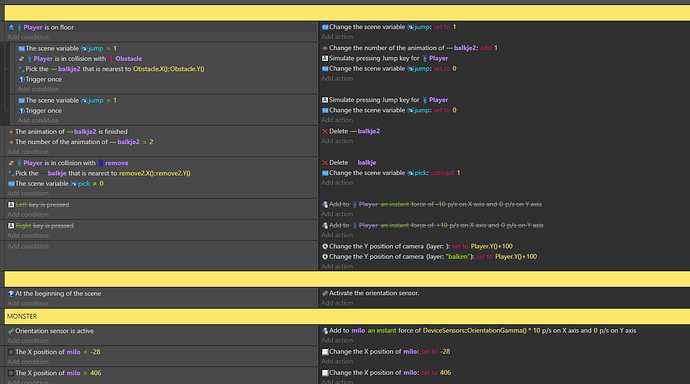This screenshot has width=690, height=384.
Task: Click "Add action" under "milo: set to -28"
Action: point(337,362)
